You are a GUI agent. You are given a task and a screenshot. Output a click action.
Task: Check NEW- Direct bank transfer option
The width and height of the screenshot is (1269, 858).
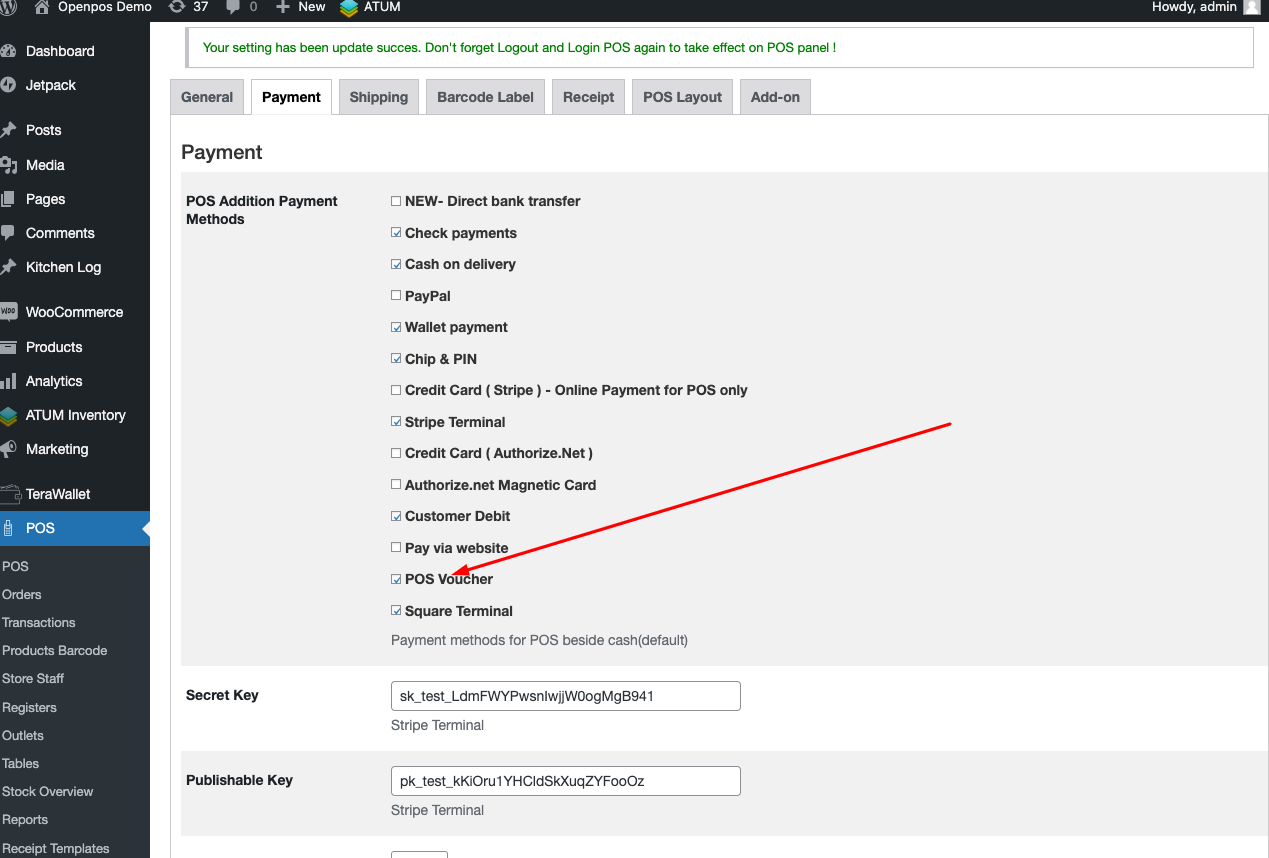point(396,201)
